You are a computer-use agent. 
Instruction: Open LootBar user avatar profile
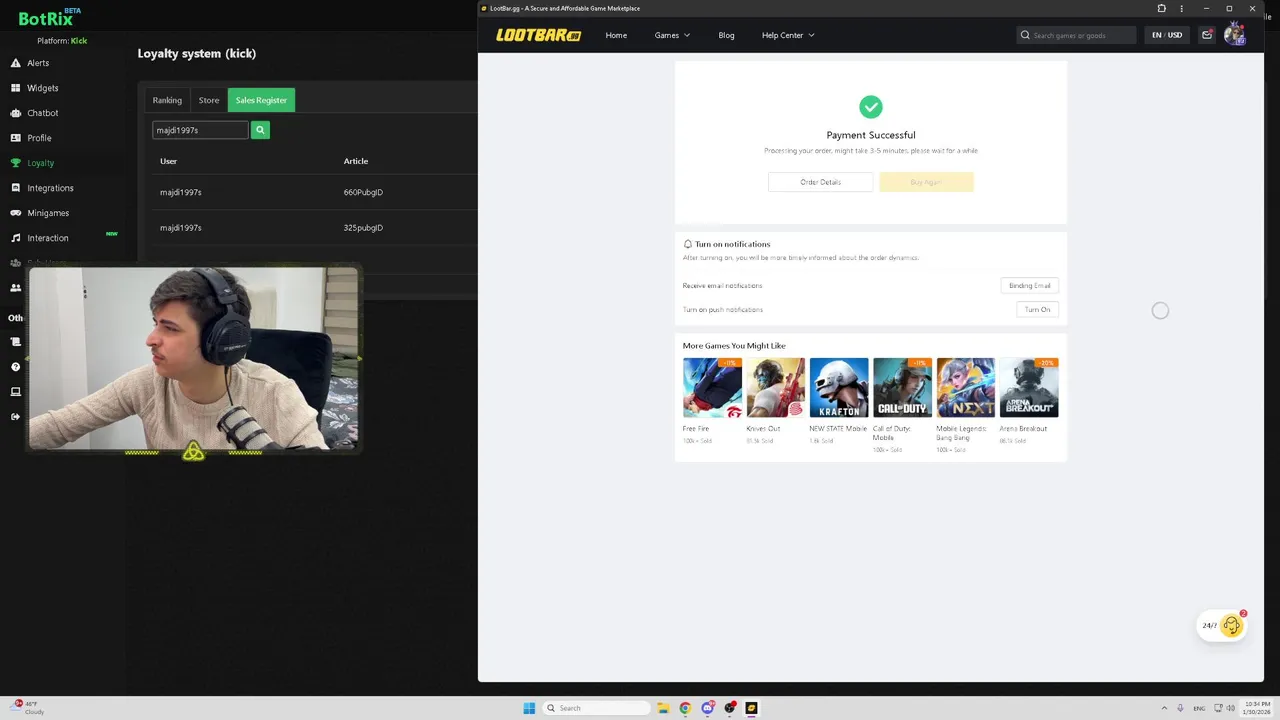click(1234, 35)
